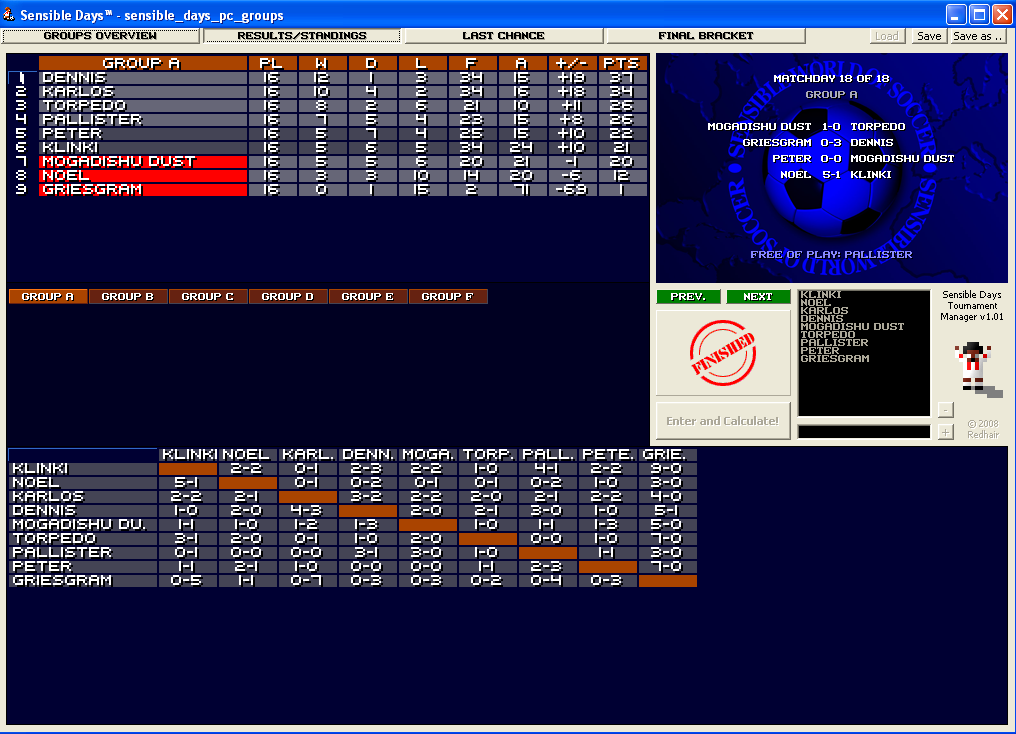Click the green NEXT button
This screenshot has width=1016, height=734.
(x=758, y=297)
